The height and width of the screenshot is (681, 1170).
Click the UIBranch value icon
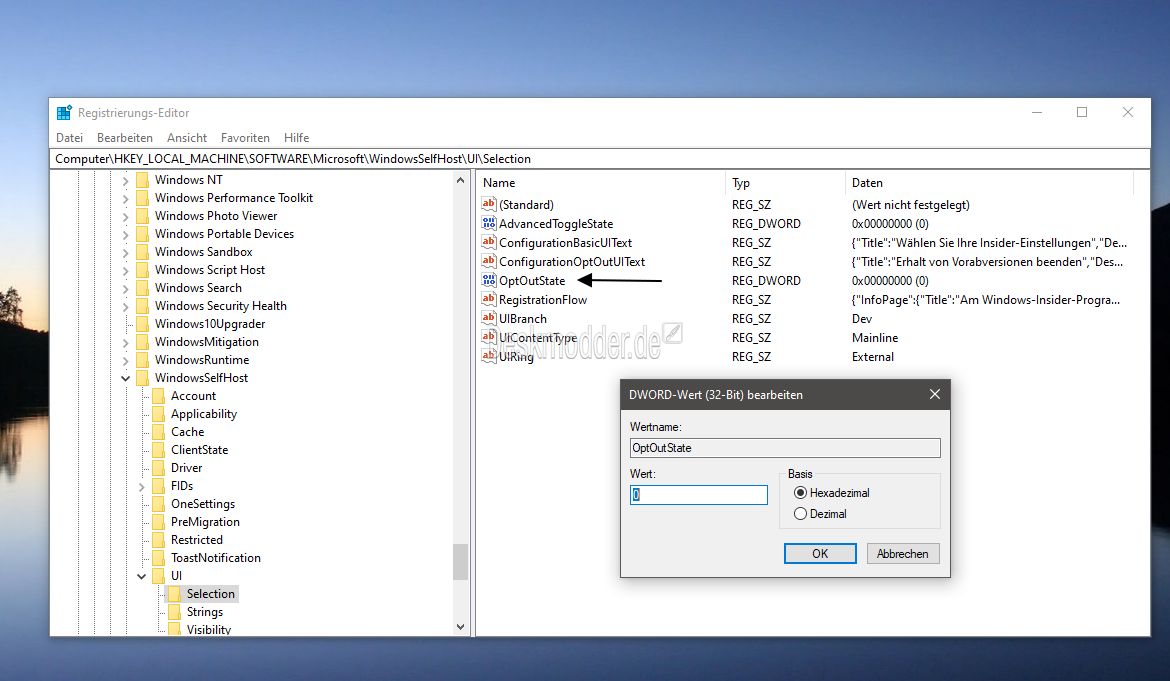coord(489,318)
